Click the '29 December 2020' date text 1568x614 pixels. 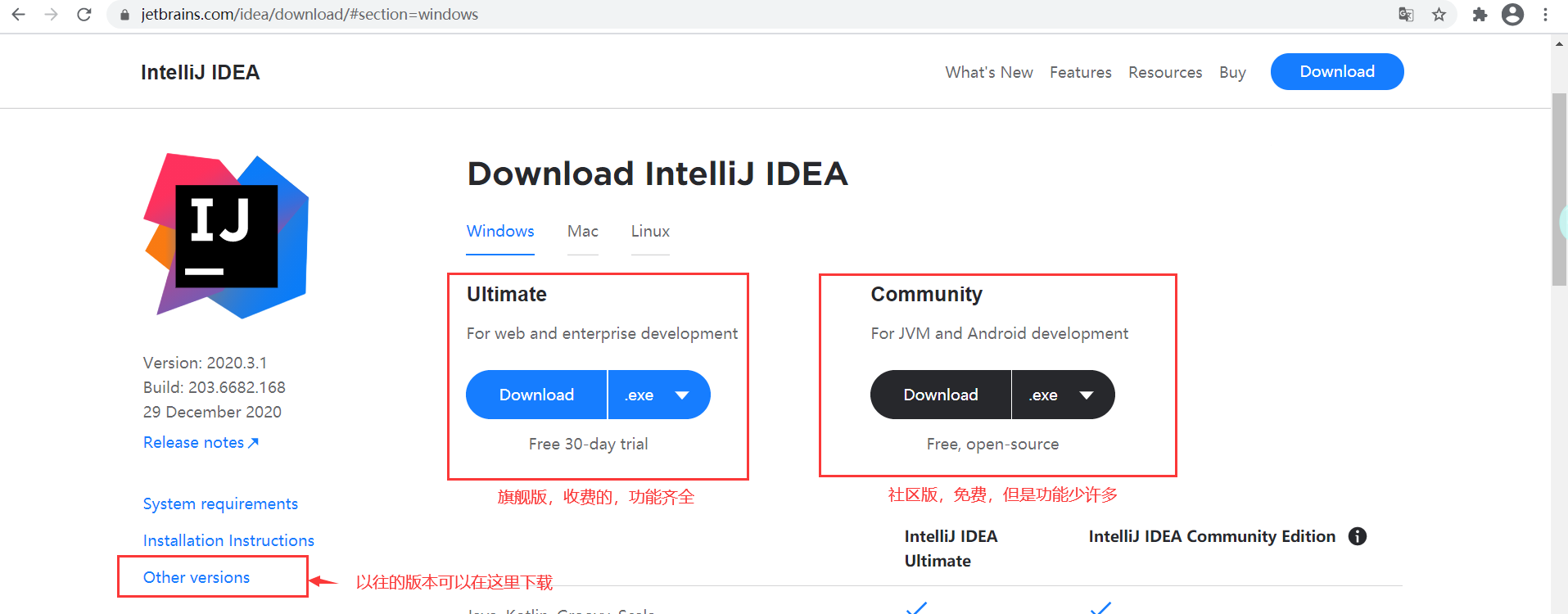coord(212,412)
